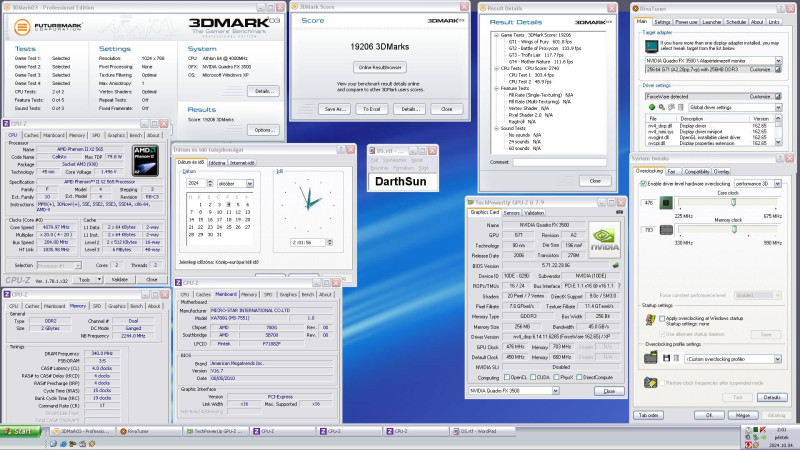Click the time input field showing 2:01:56
The height and width of the screenshot is (450, 800).
308,242
